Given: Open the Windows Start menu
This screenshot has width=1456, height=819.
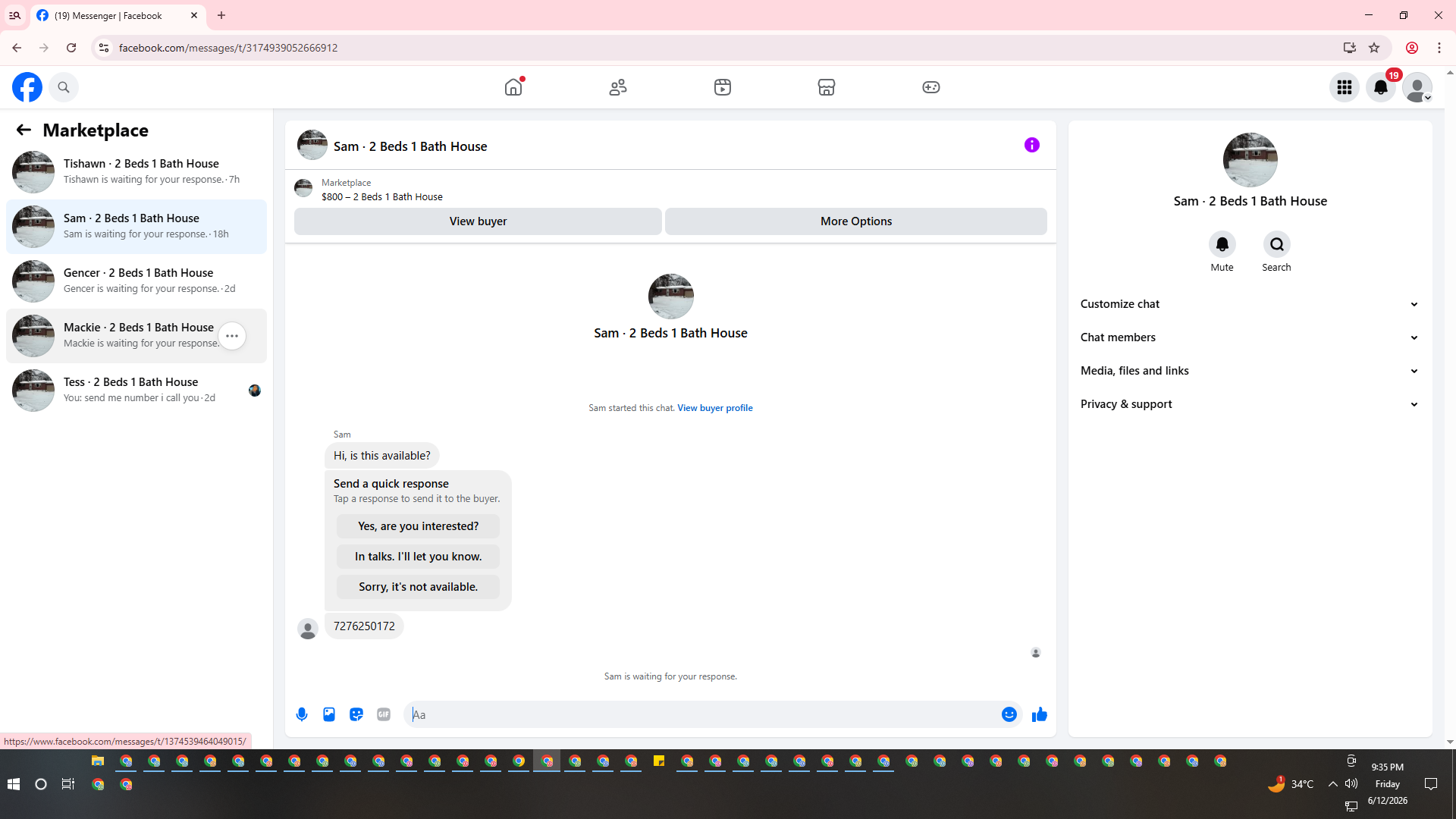Looking at the screenshot, I should [x=13, y=784].
